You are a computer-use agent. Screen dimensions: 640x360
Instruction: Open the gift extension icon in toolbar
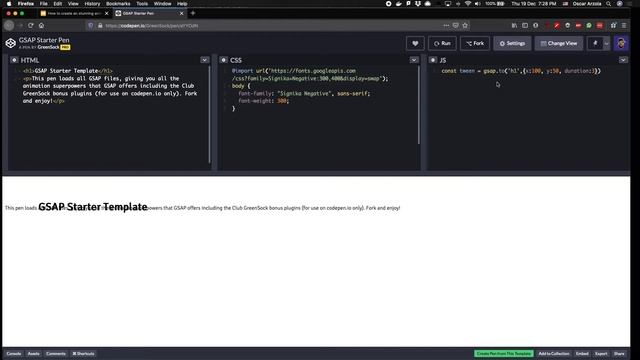pos(613,25)
